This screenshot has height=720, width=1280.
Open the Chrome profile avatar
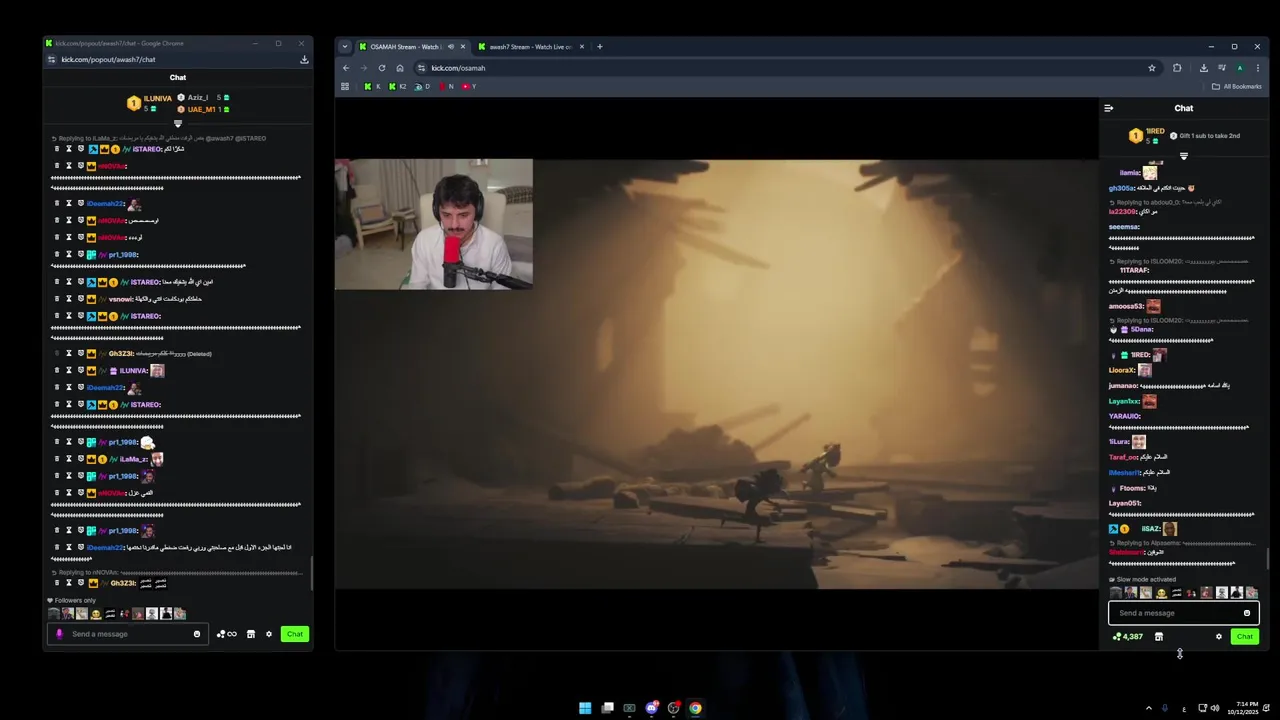(x=1240, y=68)
